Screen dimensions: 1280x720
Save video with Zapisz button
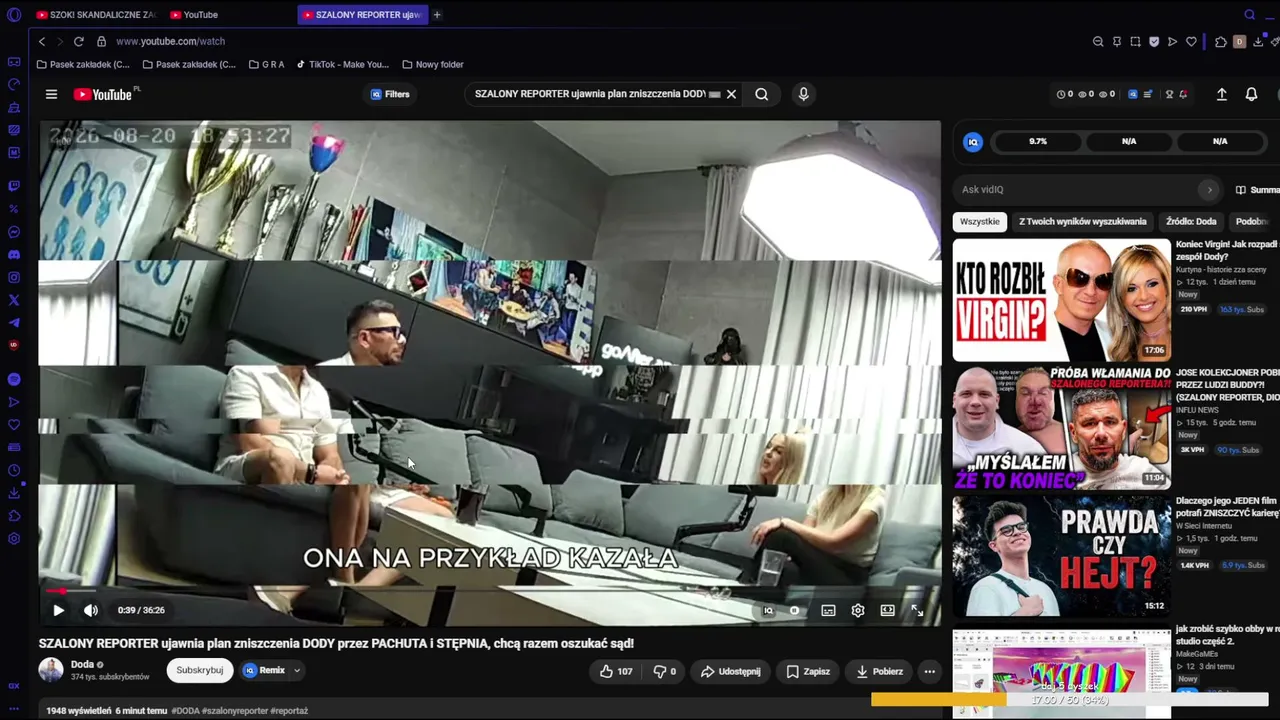coord(808,671)
